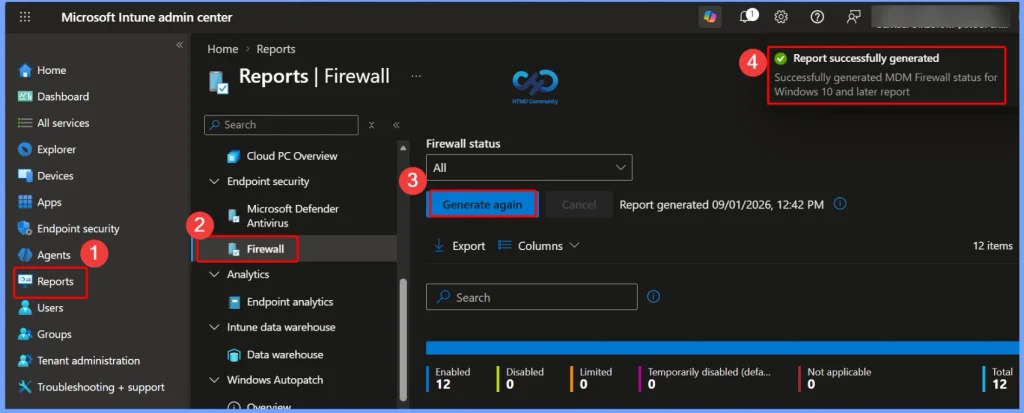Click the Not applicable legend entry
Screen dimensions: 1024x413
(x=836, y=378)
